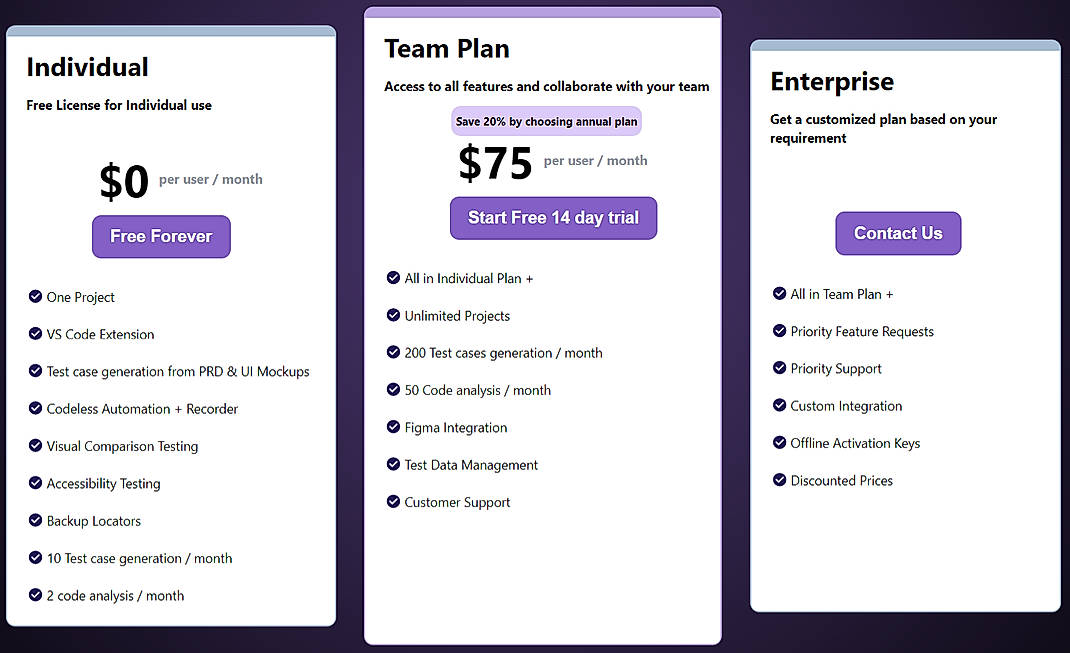Click the checkmark next to Test Data Management
The image size is (1070, 653).
393,465
